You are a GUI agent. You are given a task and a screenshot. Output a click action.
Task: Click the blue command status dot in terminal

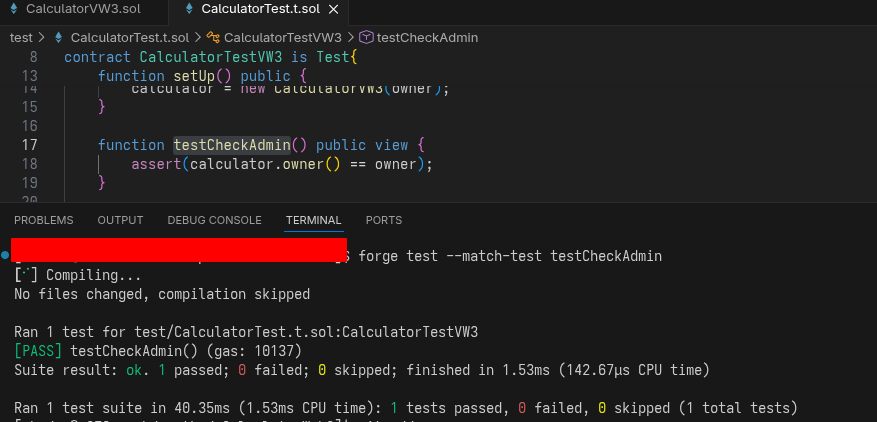[5, 255]
